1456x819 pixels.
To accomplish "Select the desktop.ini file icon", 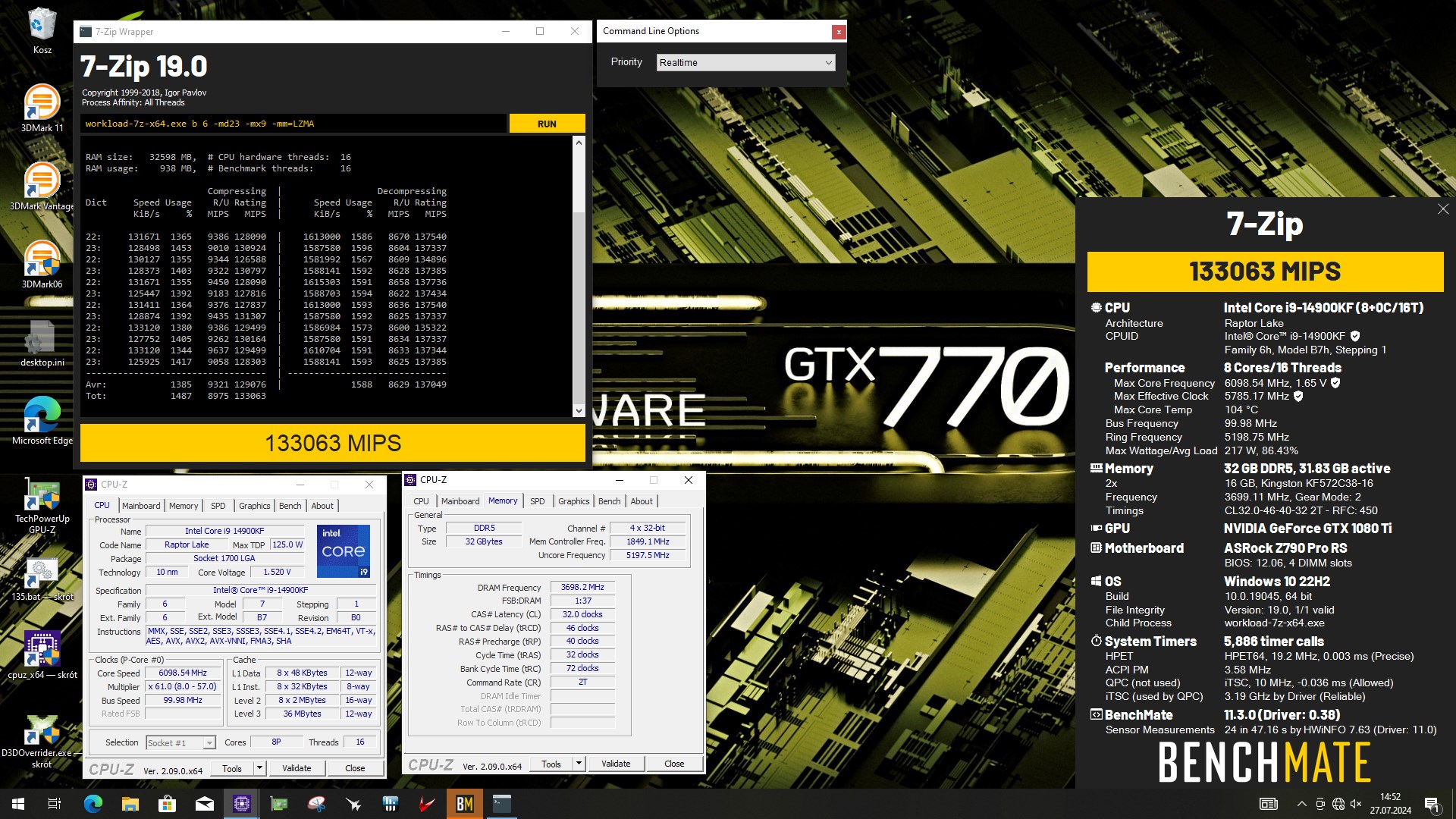I will coord(42,343).
